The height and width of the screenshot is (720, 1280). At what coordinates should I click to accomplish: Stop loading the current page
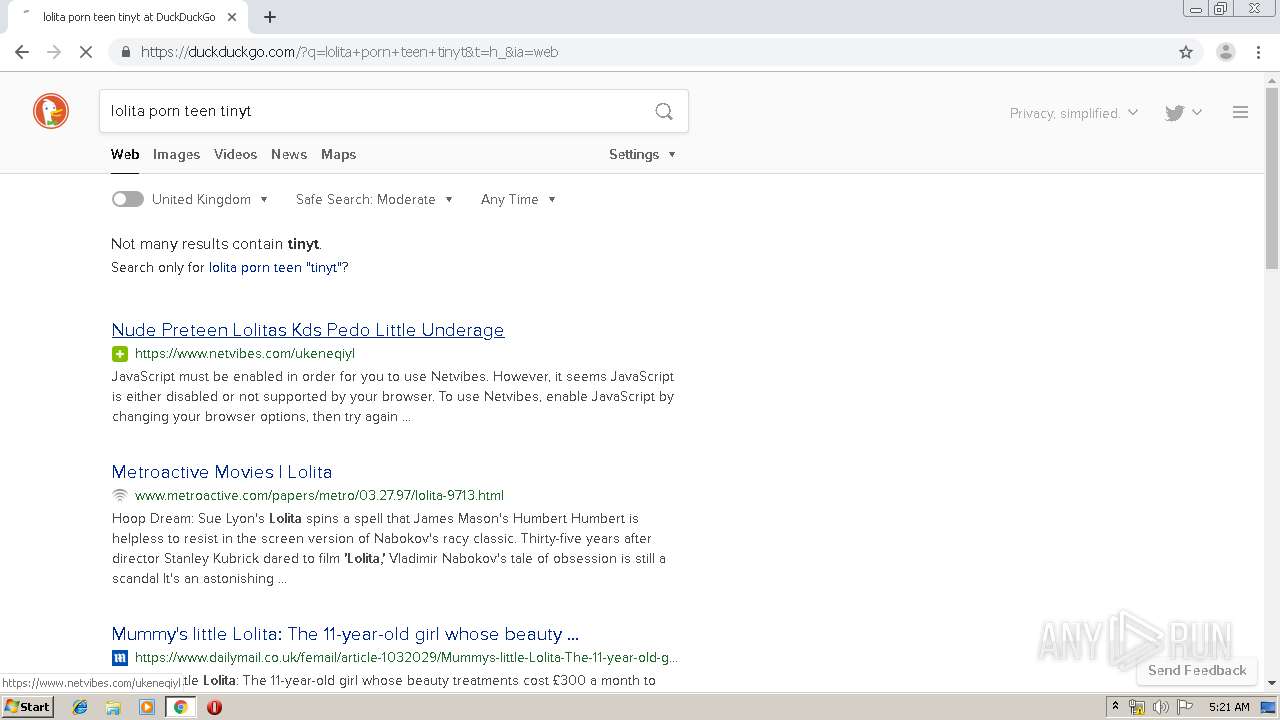pos(86,52)
